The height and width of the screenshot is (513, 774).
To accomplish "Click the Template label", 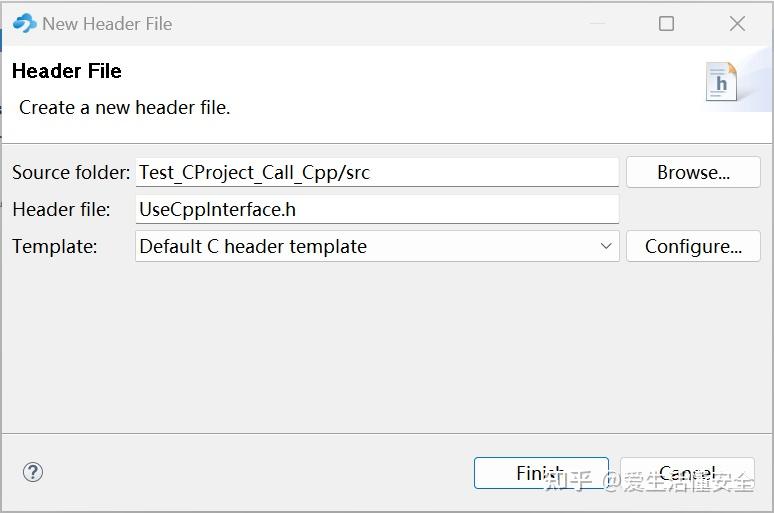I will tap(55, 246).
